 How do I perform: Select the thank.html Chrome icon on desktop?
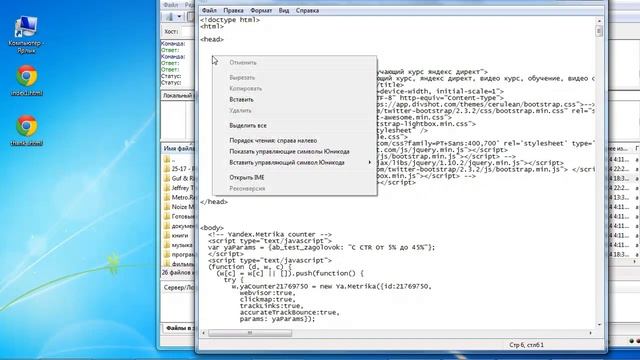click(x=27, y=131)
